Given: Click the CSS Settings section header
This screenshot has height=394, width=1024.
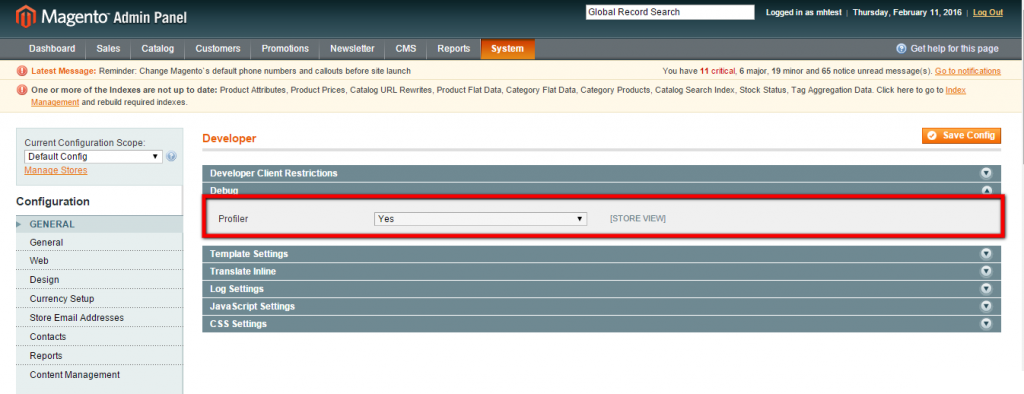Looking at the screenshot, I should (601, 324).
